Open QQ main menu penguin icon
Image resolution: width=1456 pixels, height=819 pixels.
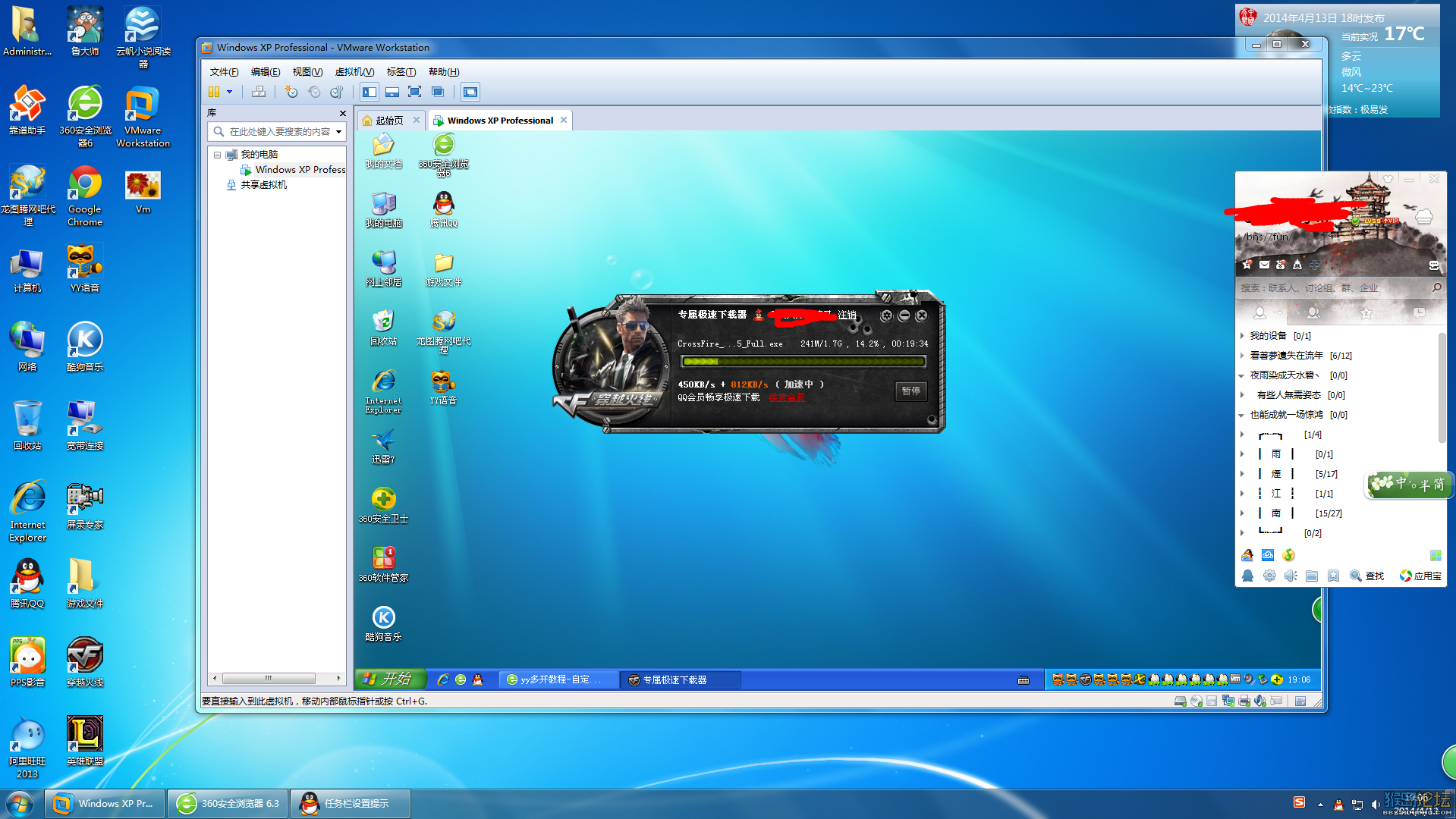click(x=1247, y=576)
